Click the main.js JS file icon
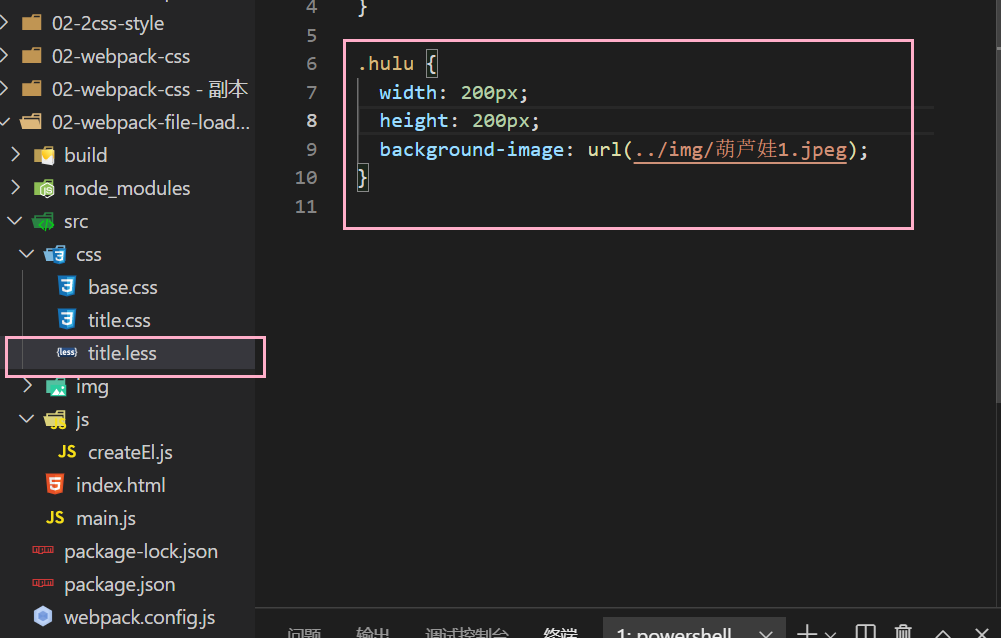The image size is (1001, 638). coord(55,518)
